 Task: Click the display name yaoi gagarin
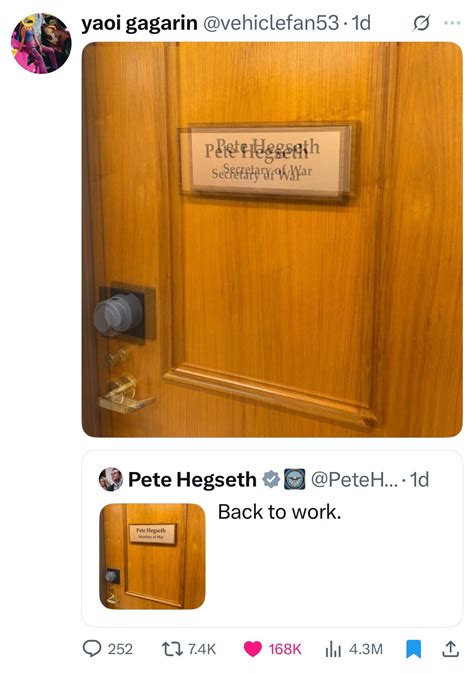pos(139,23)
